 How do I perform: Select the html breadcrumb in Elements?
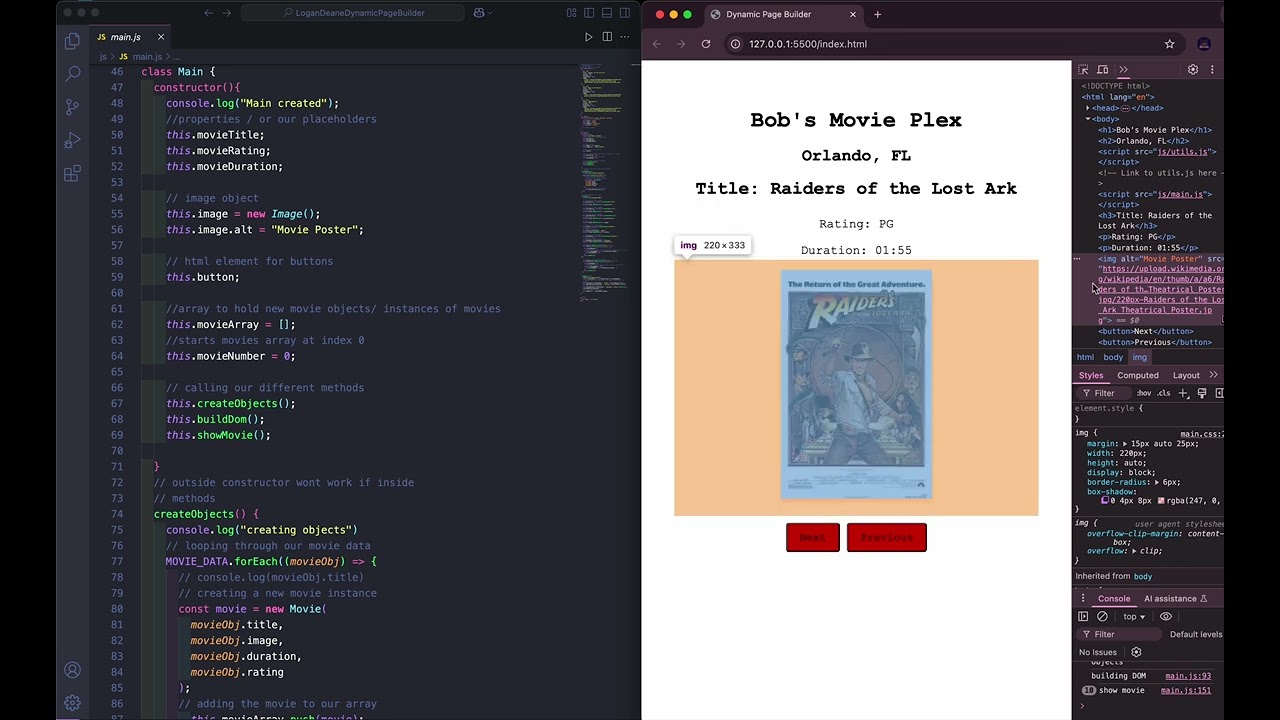(x=1085, y=357)
